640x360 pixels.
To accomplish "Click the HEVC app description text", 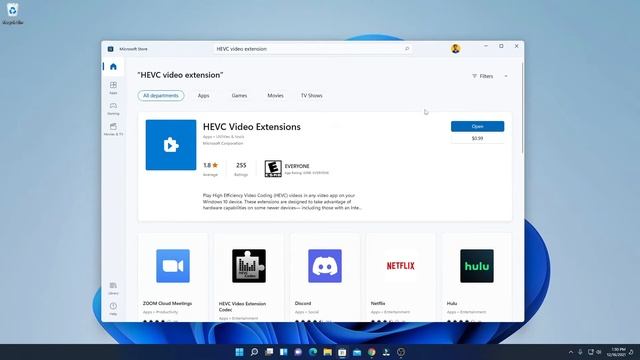I will (x=282, y=202).
